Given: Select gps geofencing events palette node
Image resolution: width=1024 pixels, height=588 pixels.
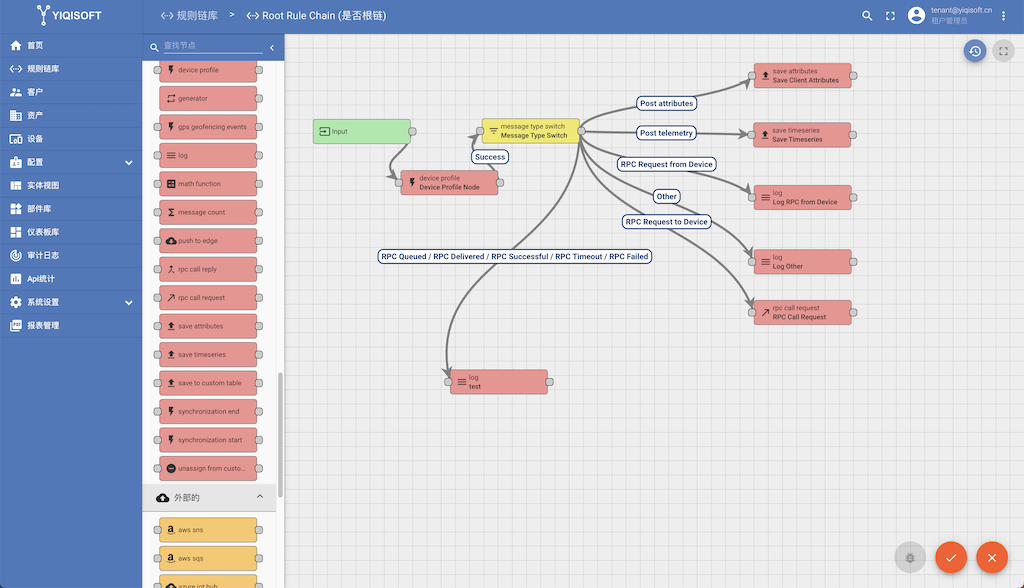Looking at the screenshot, I should point(208,127).
